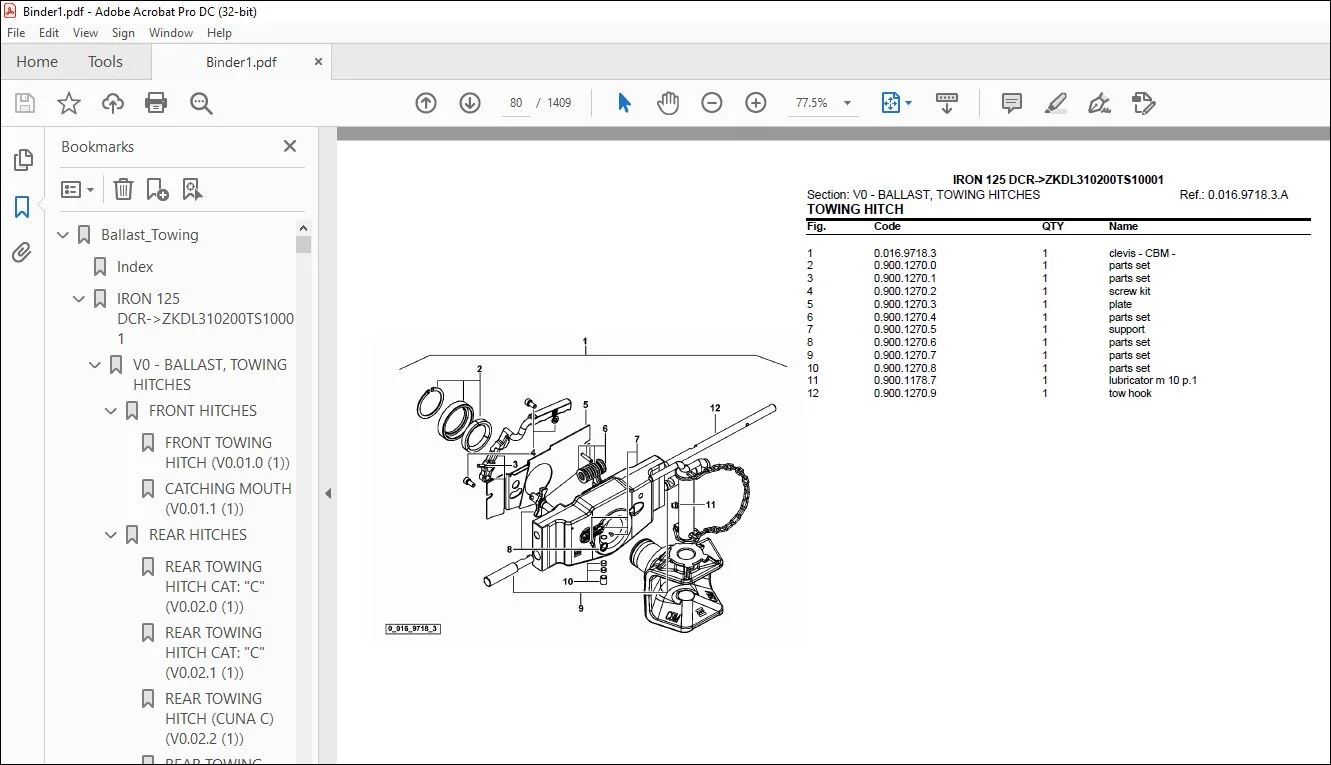Open the Help menu
This screenshot has height=765, width=1331.
(x=219, y=33)
